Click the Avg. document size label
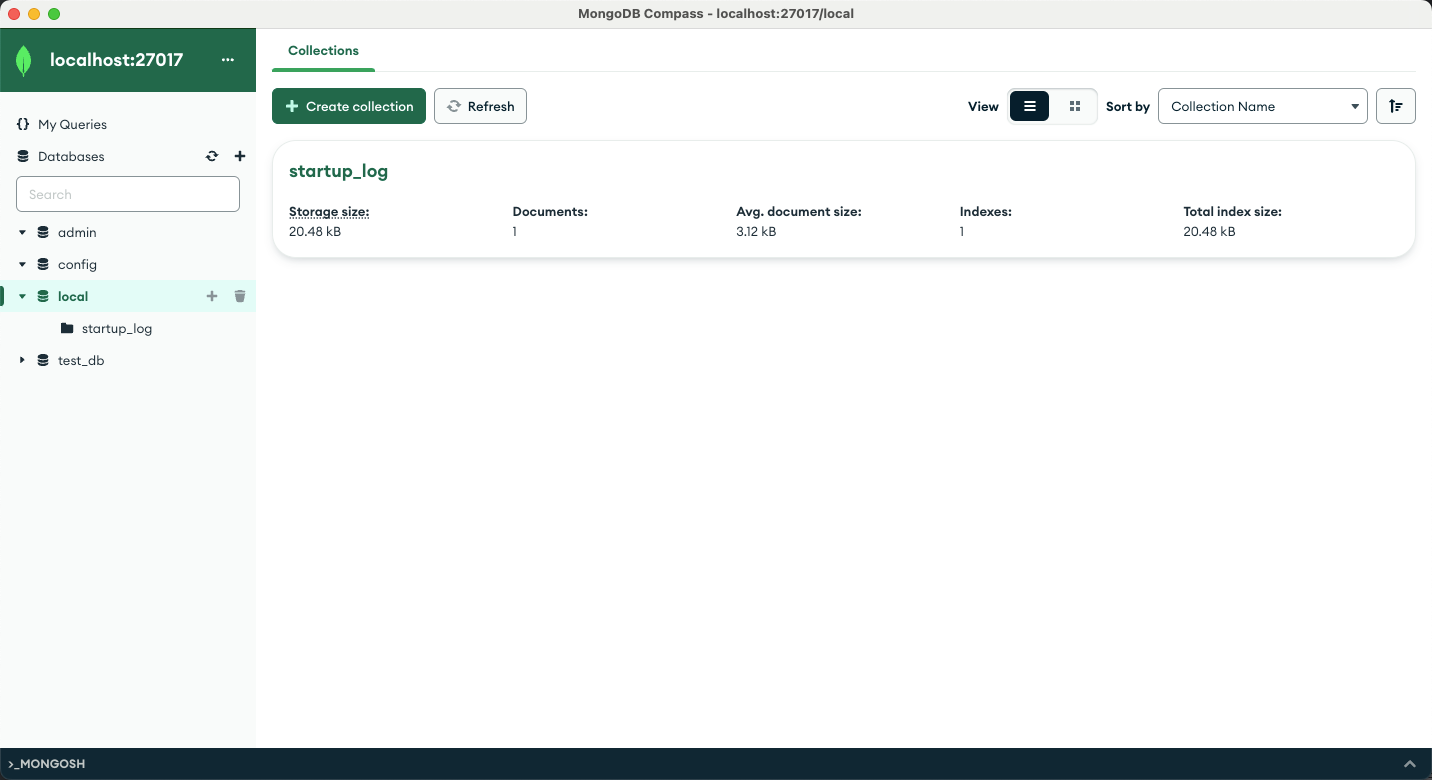This screenshot has height=780, width=1432. point(799,212)
